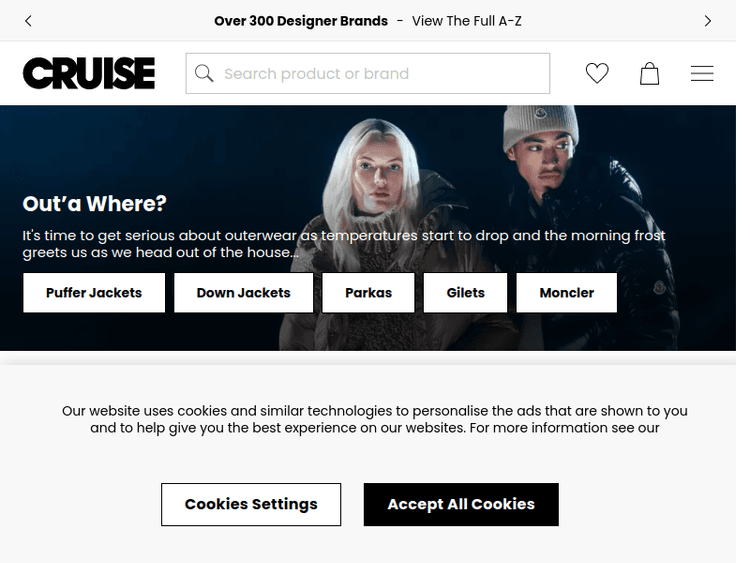Open the hamburger menu

702,73
